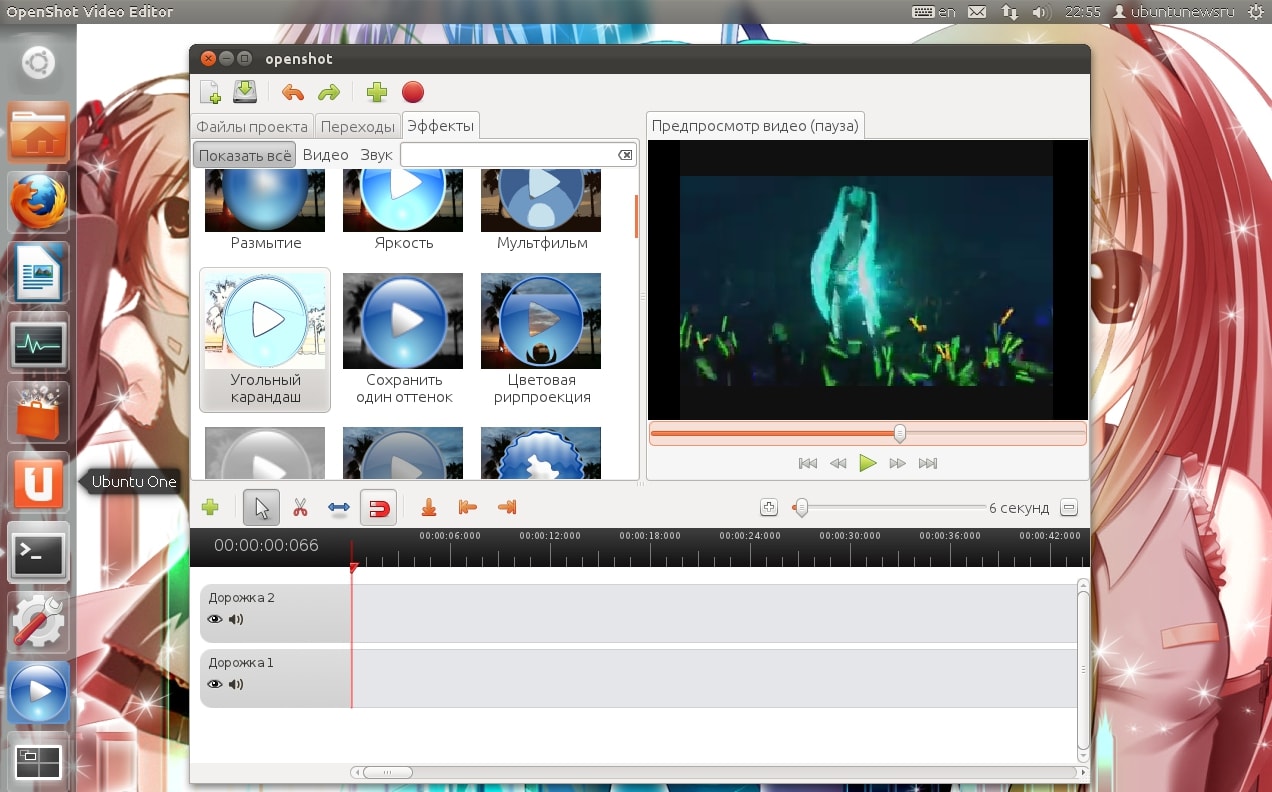
Task: Click the Дорожка 1 track label
Action: click(241, 663)
